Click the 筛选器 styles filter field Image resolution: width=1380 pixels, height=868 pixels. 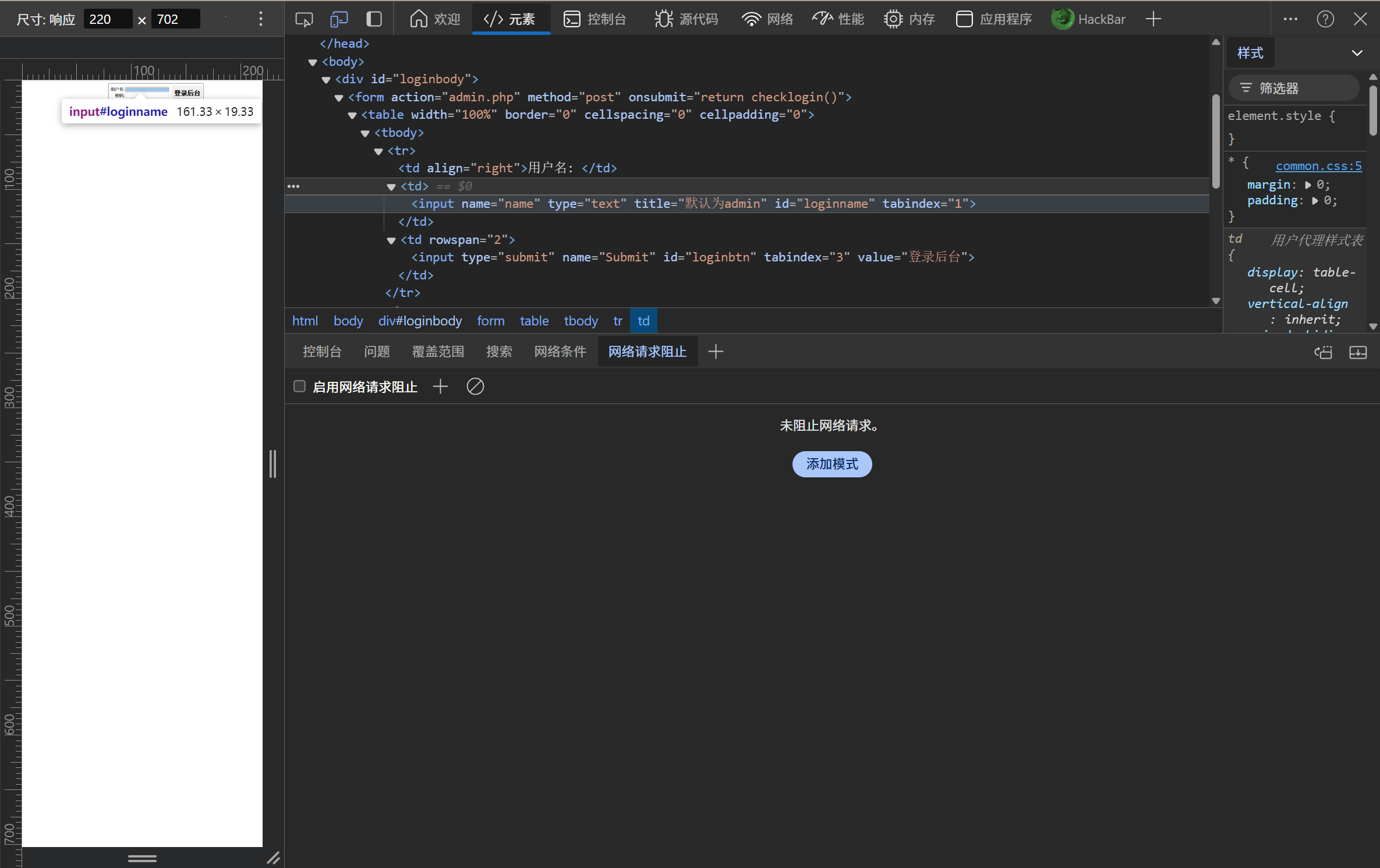coord(1294,88)
